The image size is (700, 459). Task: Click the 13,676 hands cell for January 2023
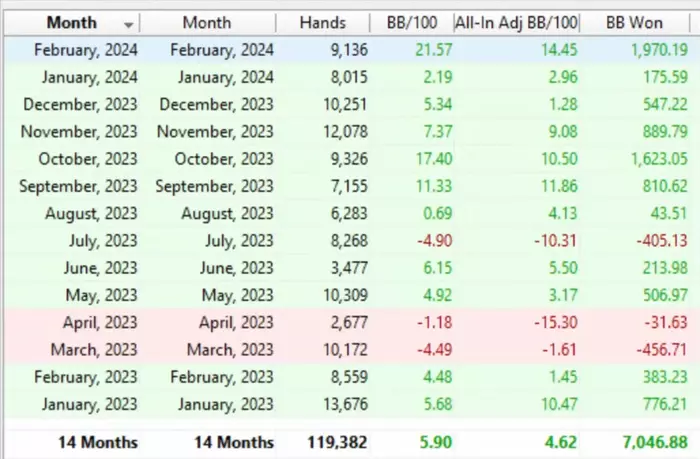345,404
